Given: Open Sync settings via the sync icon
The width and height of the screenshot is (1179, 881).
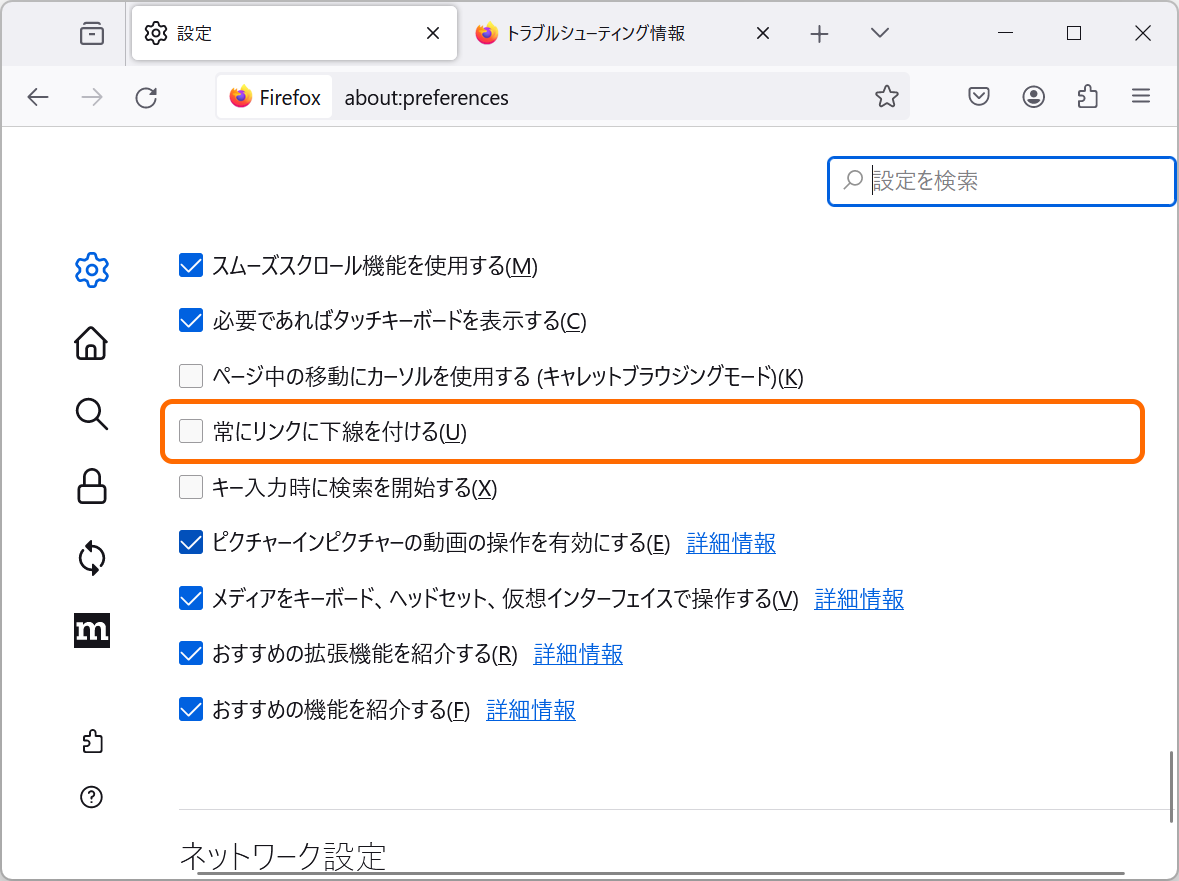Looking at the screenshot, I should [x=91, y=558].
